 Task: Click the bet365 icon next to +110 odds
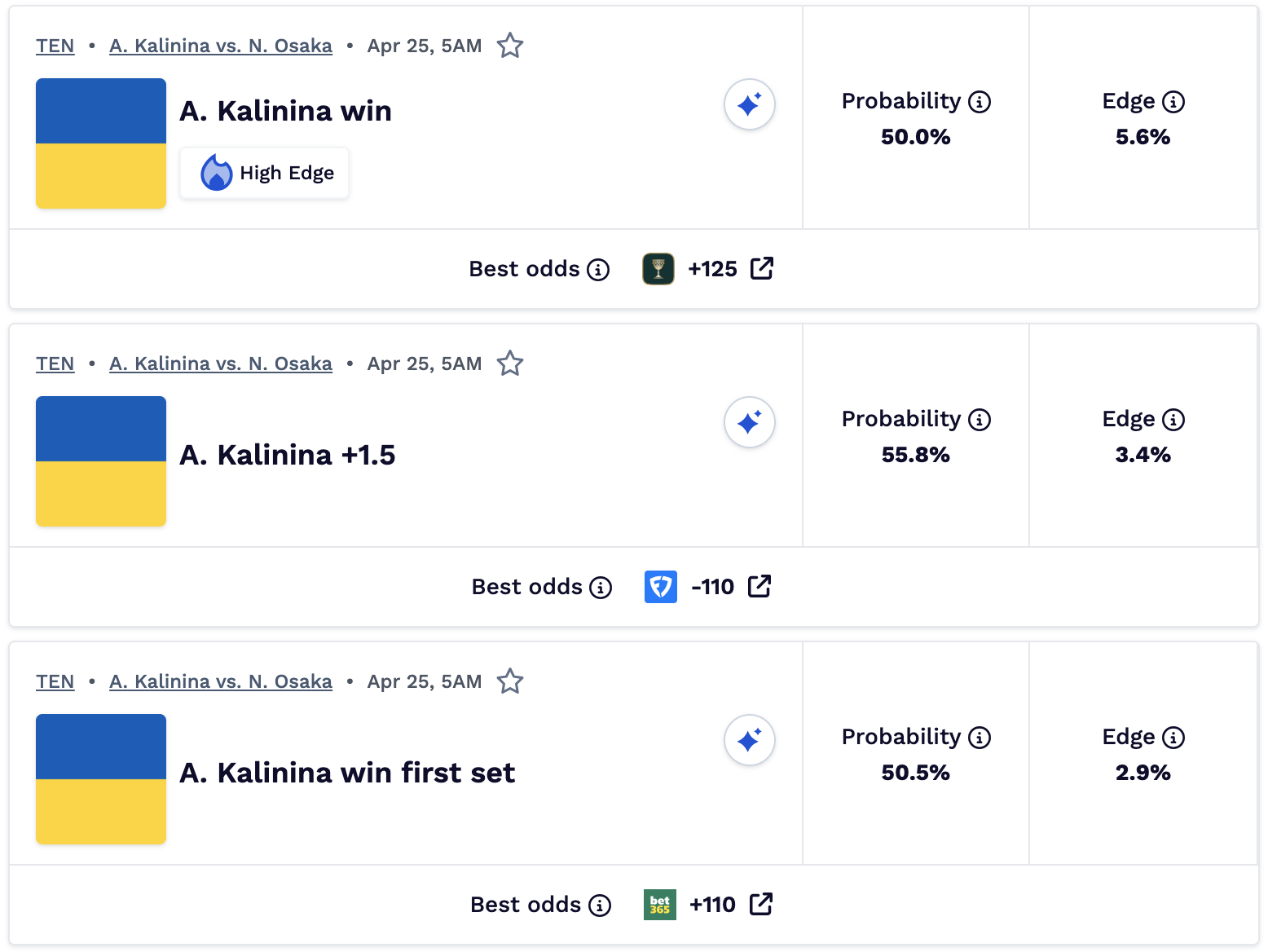pos(658,904)
